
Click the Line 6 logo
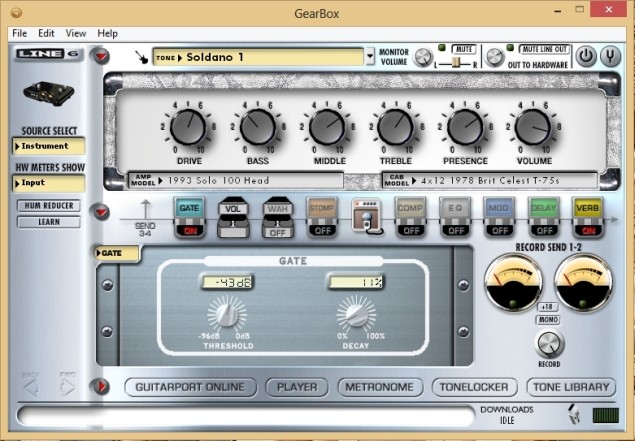pos(48,53)
